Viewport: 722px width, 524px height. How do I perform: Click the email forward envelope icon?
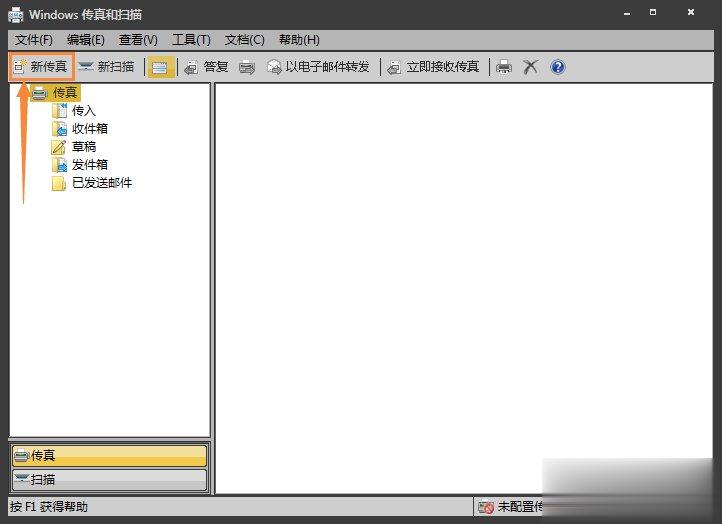pyautogui.click(x=274, y=67)
